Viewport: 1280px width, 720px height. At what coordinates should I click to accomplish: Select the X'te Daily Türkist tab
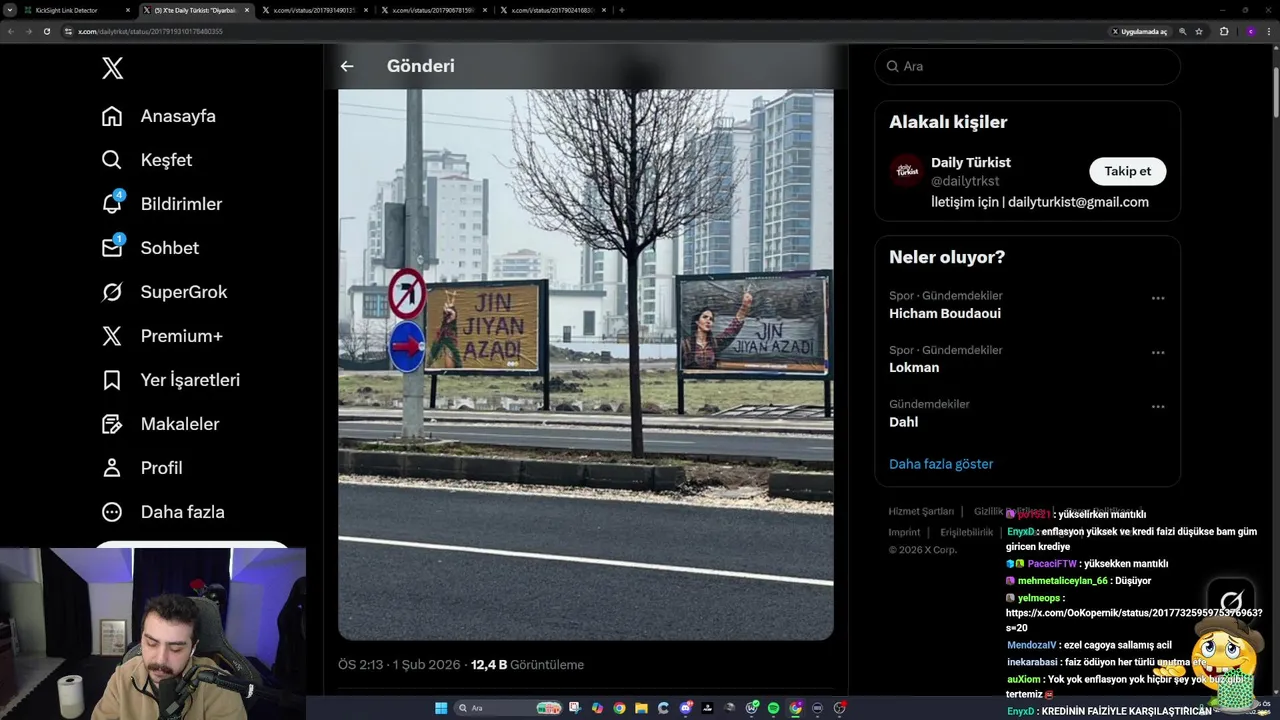coord(195,10)
